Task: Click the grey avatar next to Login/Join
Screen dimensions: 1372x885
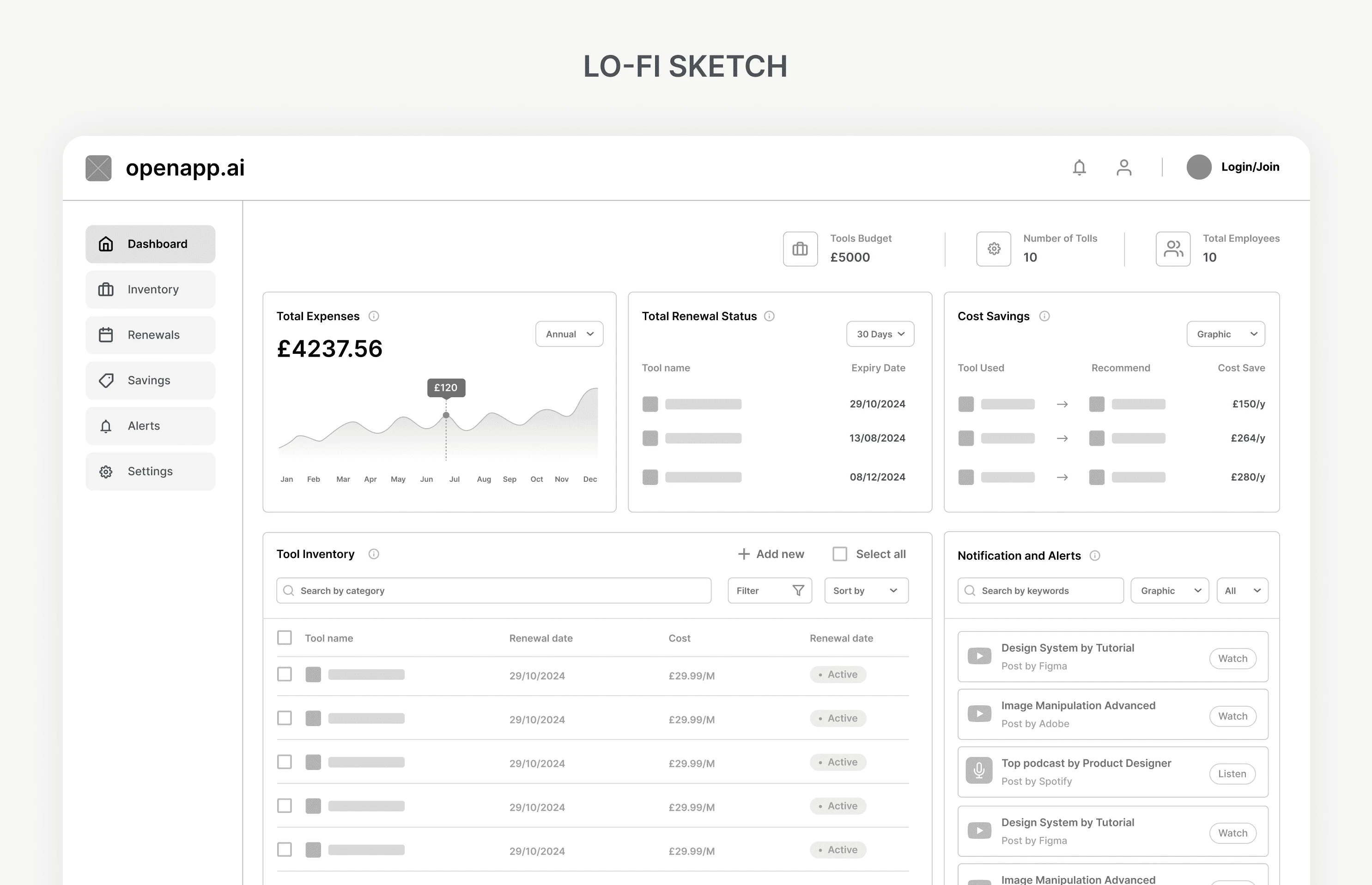Action: 1199,167
